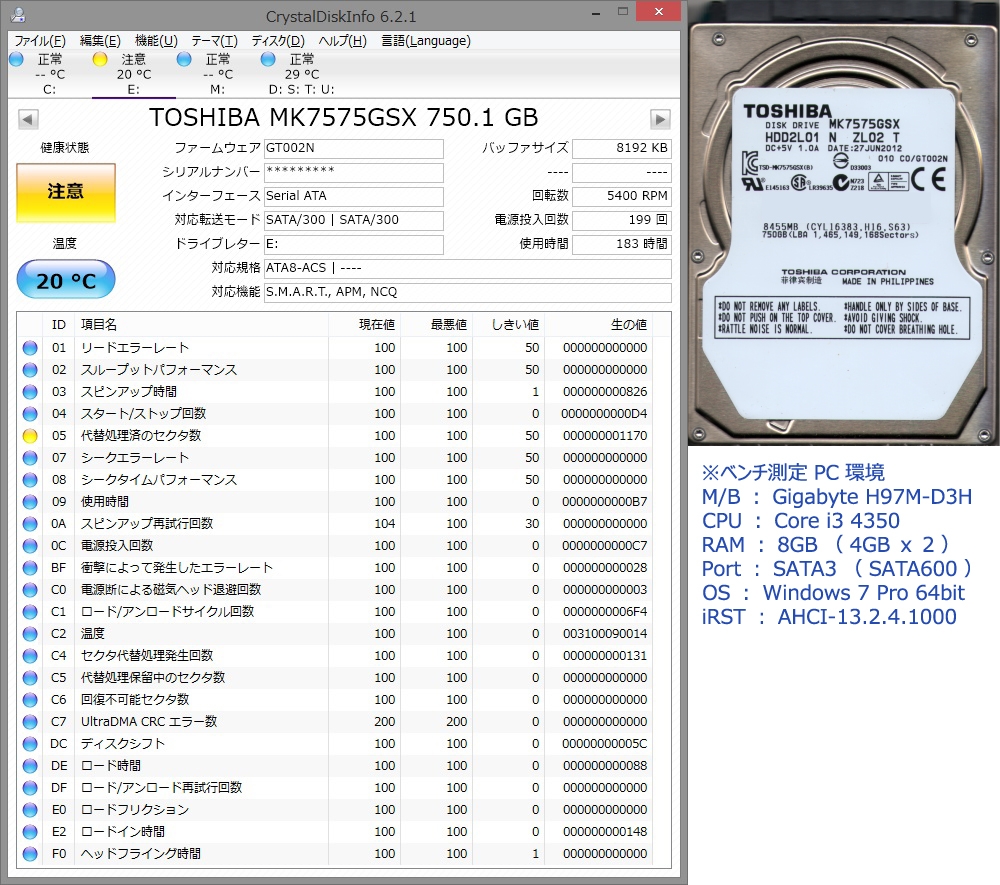Screen dimensions: 1000x885
Task: Click the blue status dot for ロード/アンロードサイクル回数
Action: coord(30,611)
